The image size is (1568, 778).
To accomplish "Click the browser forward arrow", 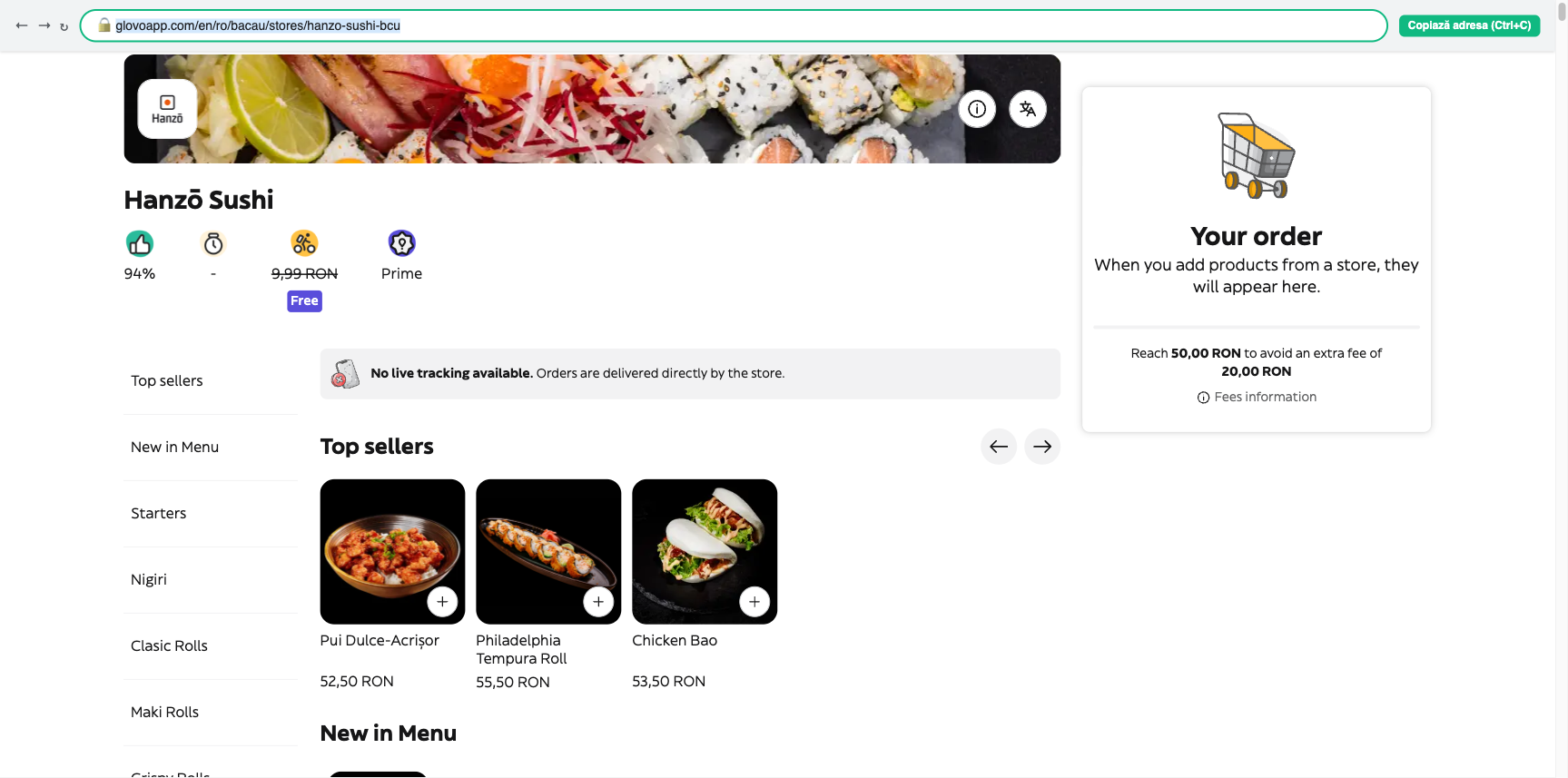I will (44, 25).
